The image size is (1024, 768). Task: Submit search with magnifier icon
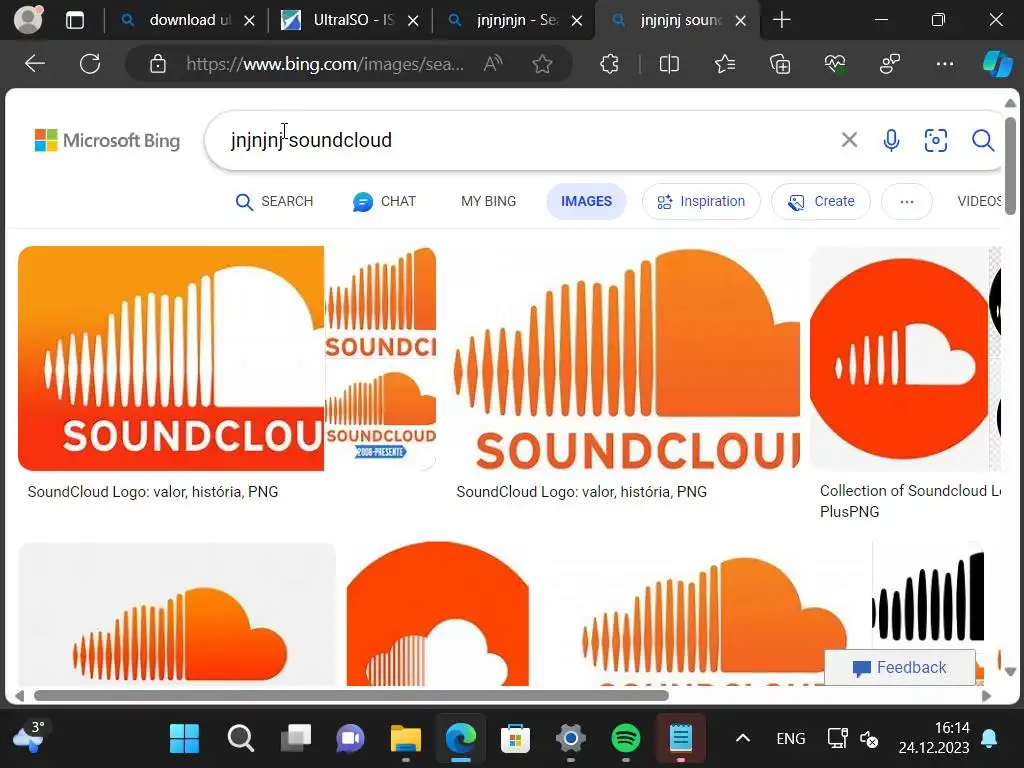point(983,140)
